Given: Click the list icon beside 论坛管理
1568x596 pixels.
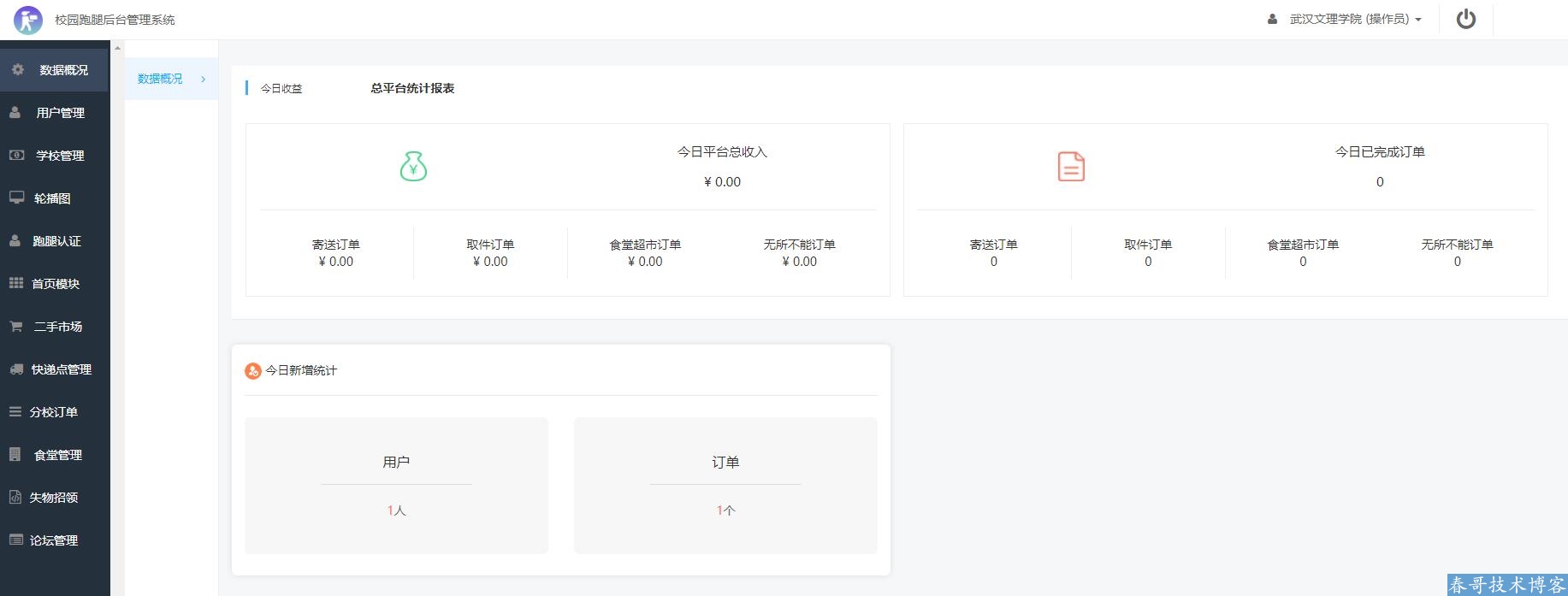Looking at the screenshot, I should click(16, 540).
